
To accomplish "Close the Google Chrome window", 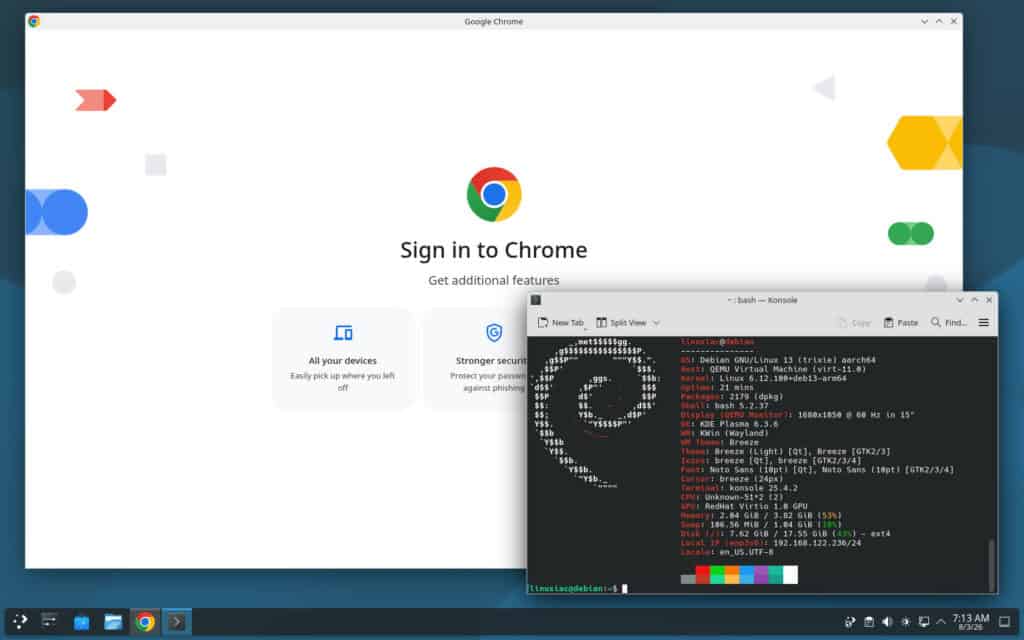I will pos(954,21).
